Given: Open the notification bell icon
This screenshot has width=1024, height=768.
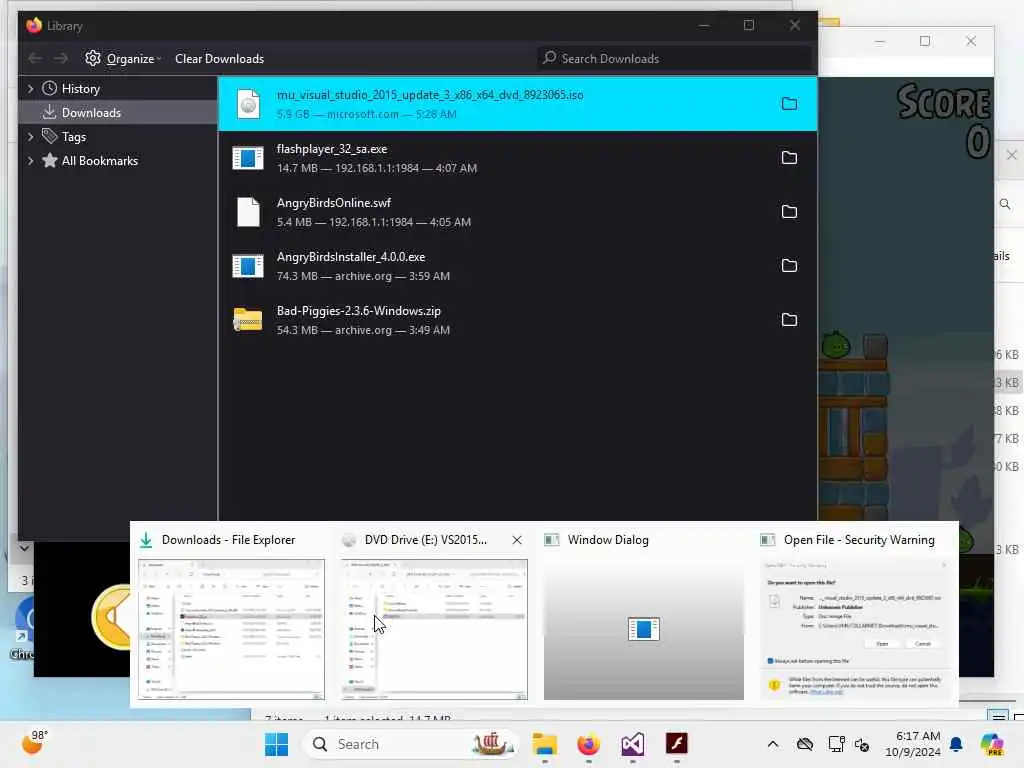Looking at the screenshot, I should (x=956, y=744).
